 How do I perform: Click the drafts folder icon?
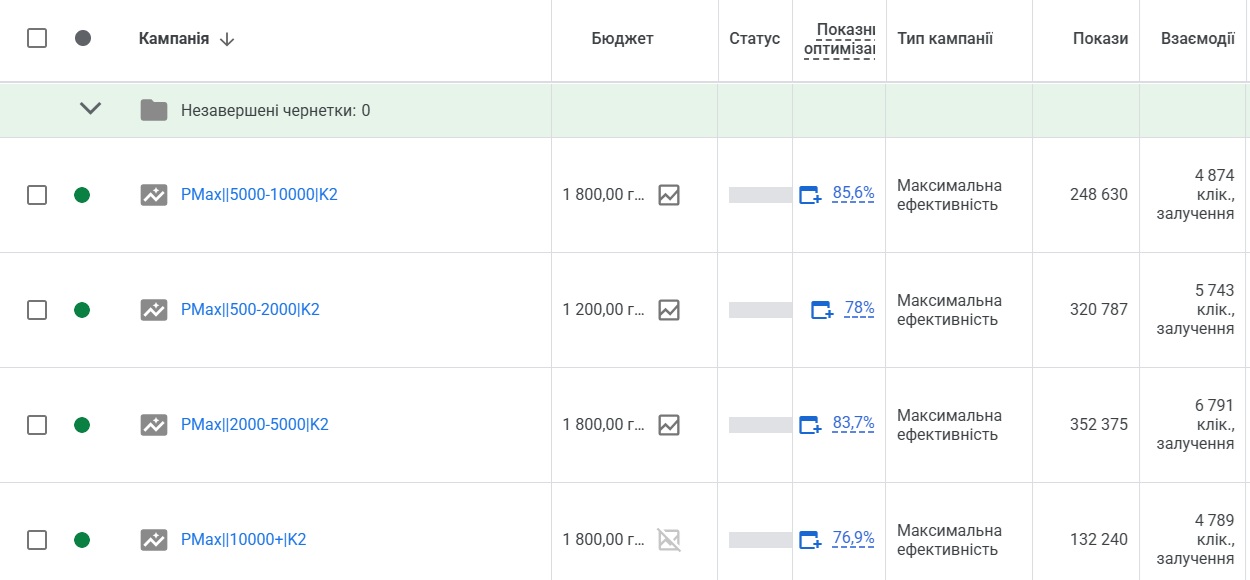coord(154,110)
